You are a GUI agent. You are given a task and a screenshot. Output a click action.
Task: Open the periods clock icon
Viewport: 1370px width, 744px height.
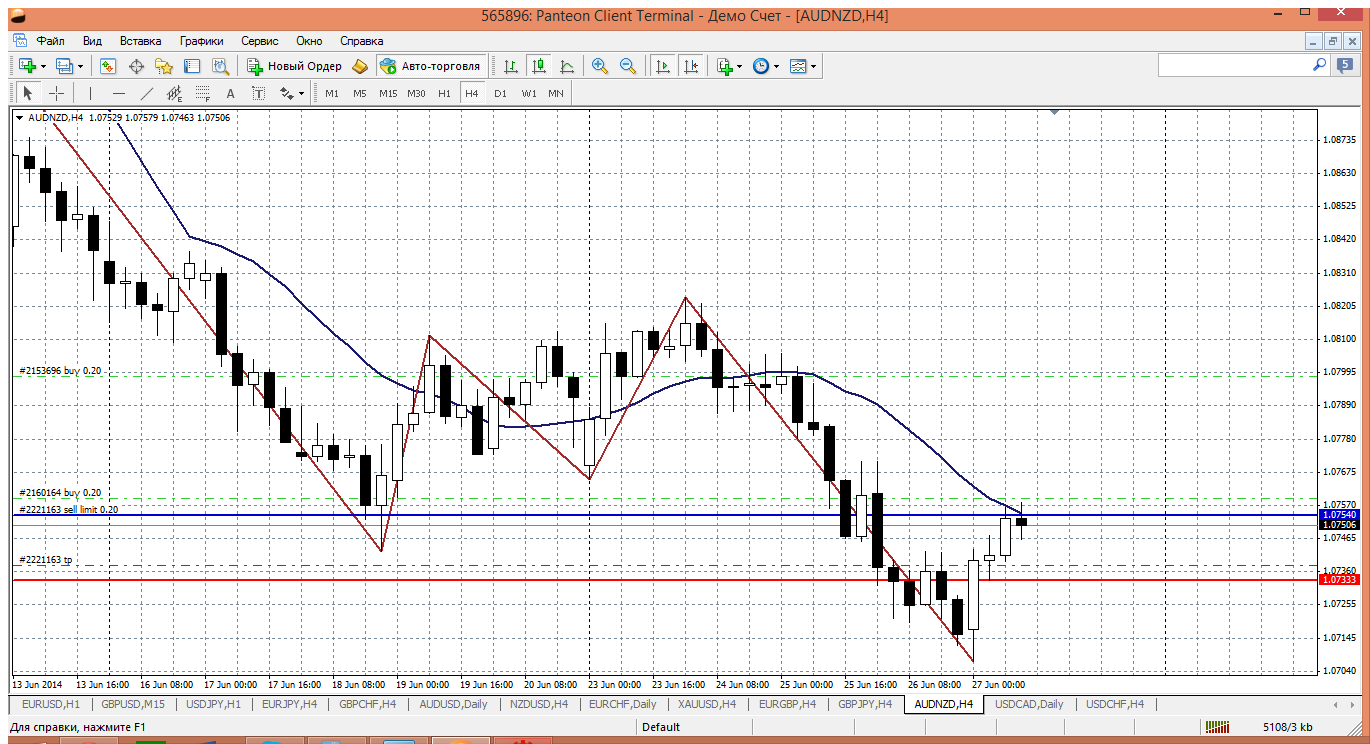click(760, 66)
